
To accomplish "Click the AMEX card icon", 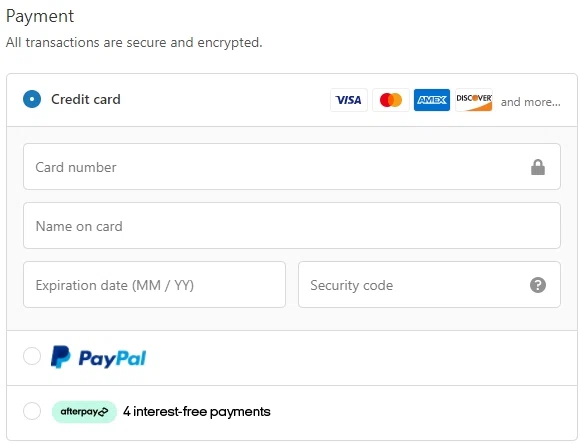I will tap(432, 100).
